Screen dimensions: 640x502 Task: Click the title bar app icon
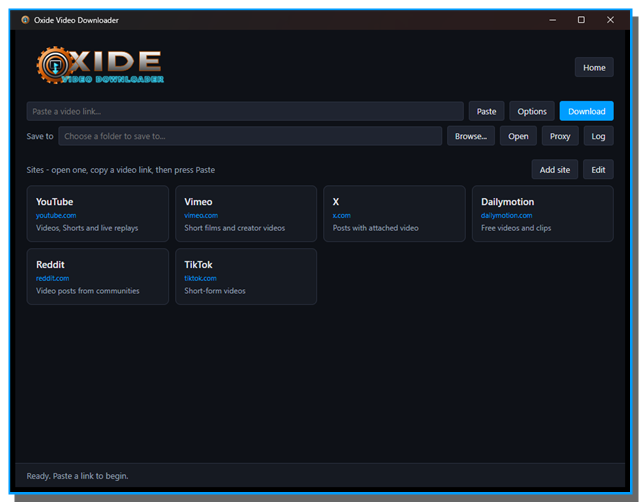(25, 20)
